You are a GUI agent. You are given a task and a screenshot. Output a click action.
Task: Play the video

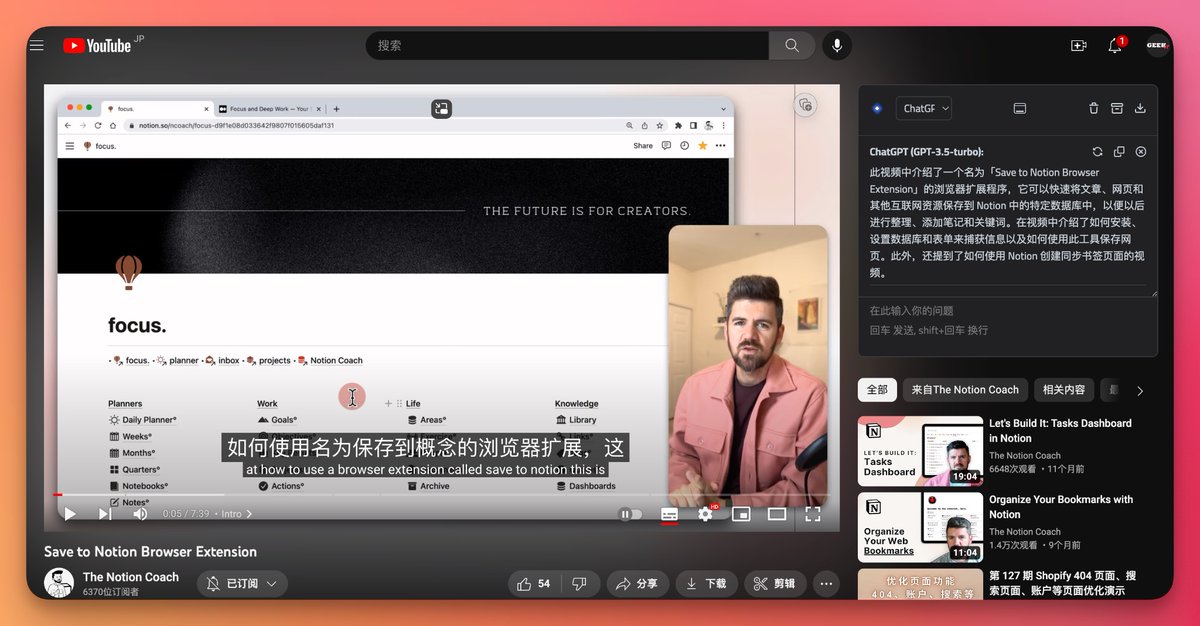click(x=70, y=514)
